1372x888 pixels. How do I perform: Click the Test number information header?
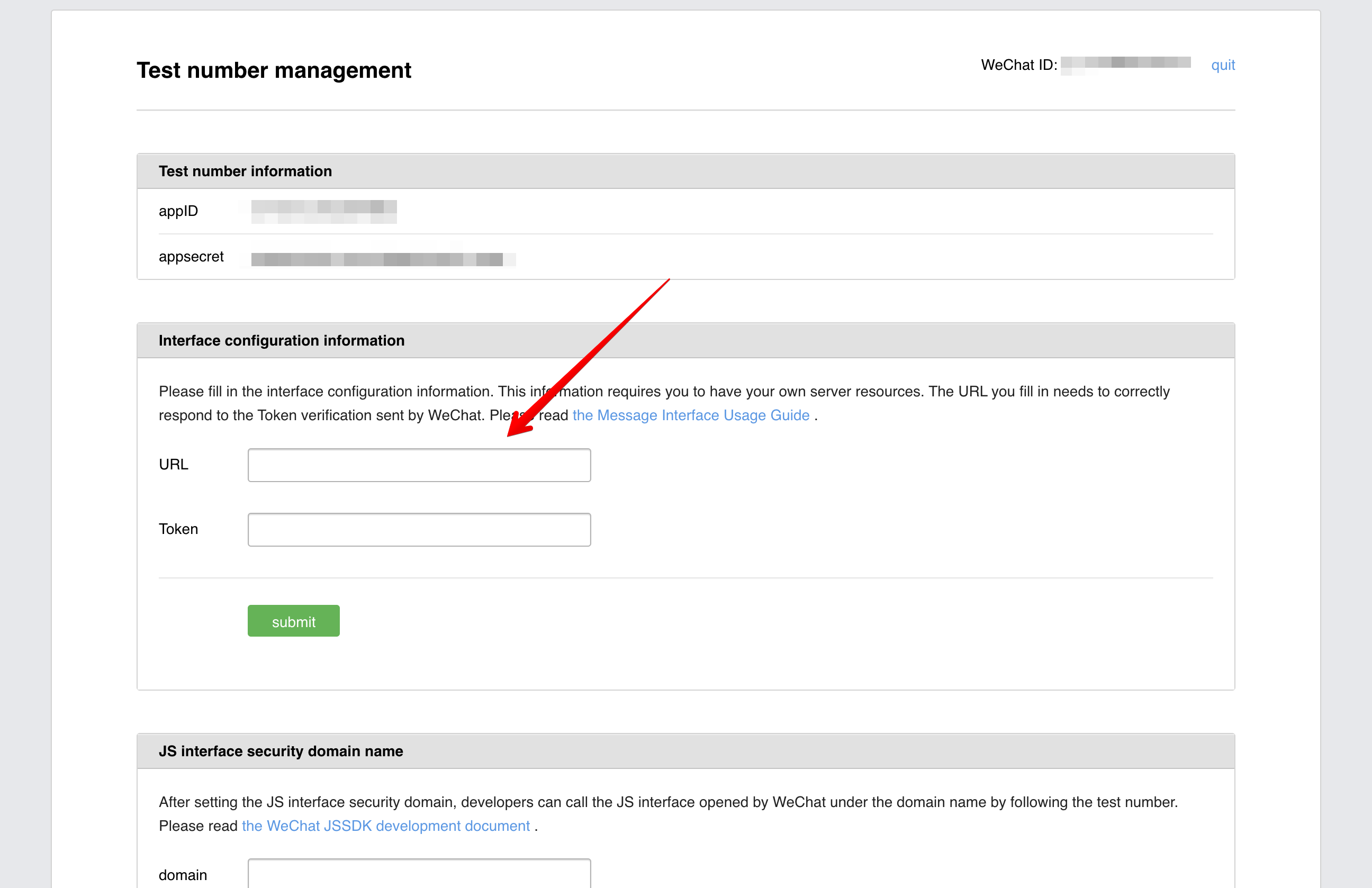(245, 171)
